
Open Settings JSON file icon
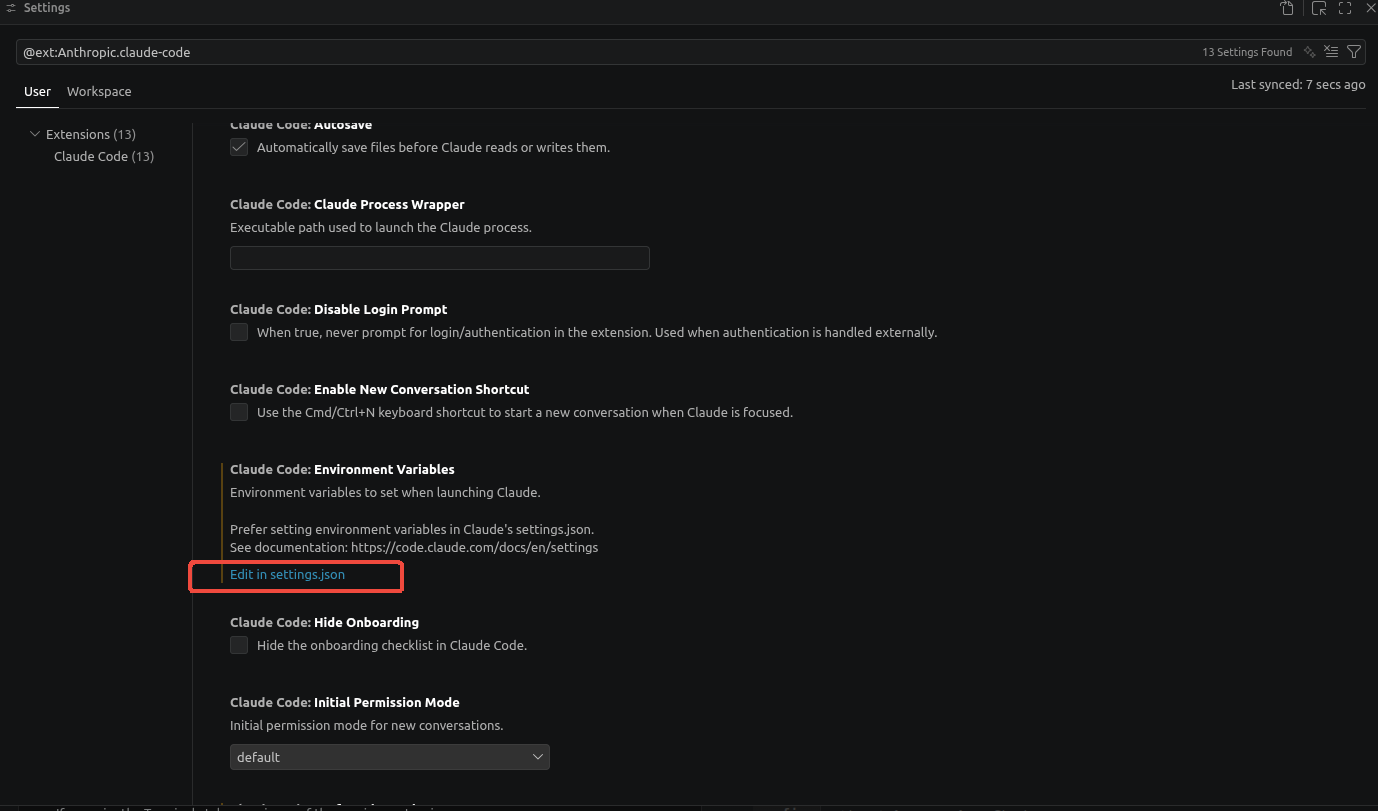pos(1287,9)
